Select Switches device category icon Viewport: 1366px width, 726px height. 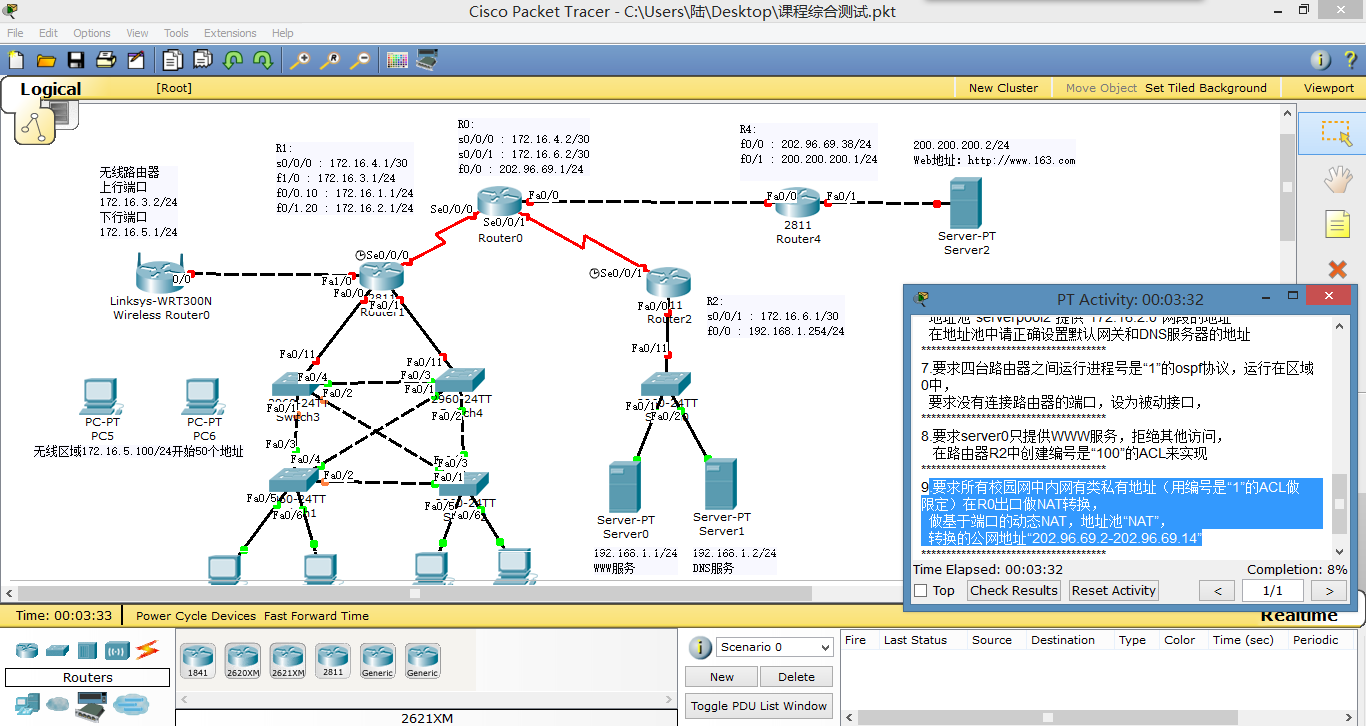(x=57, y=650)
